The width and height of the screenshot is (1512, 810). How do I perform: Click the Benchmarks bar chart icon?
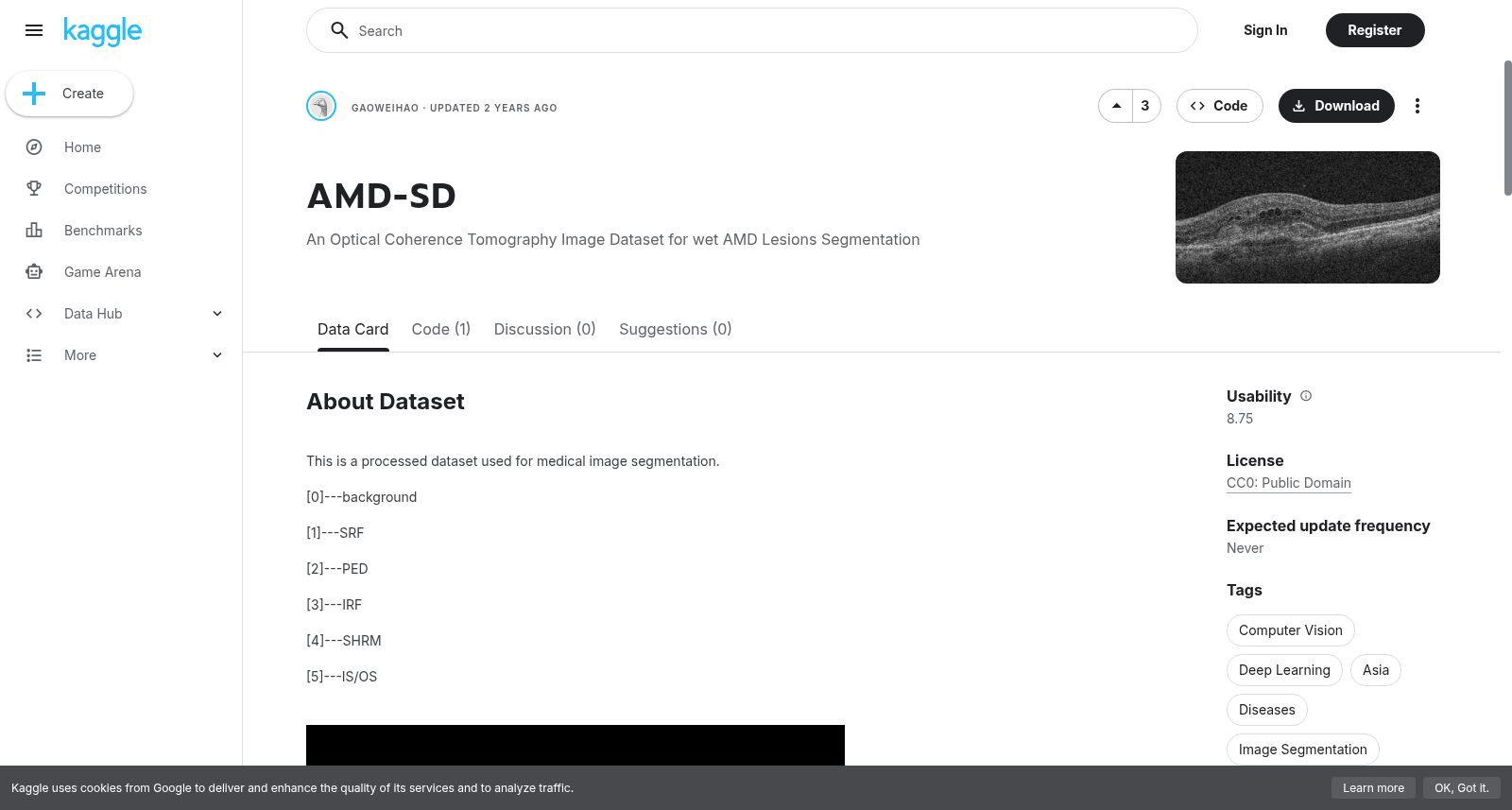[x=34, y=231]
